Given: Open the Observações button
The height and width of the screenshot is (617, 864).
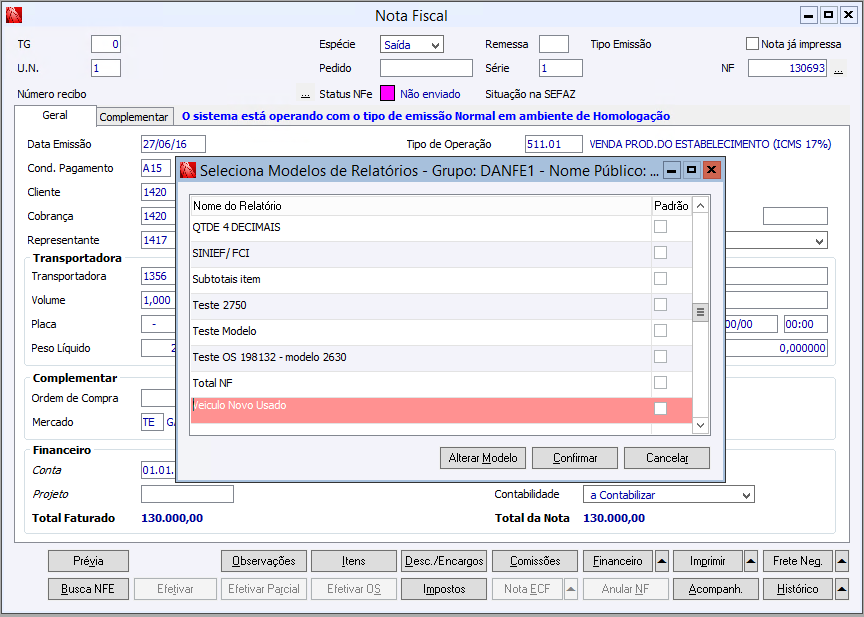Looking at the screenshot, I should click(263, 561).
